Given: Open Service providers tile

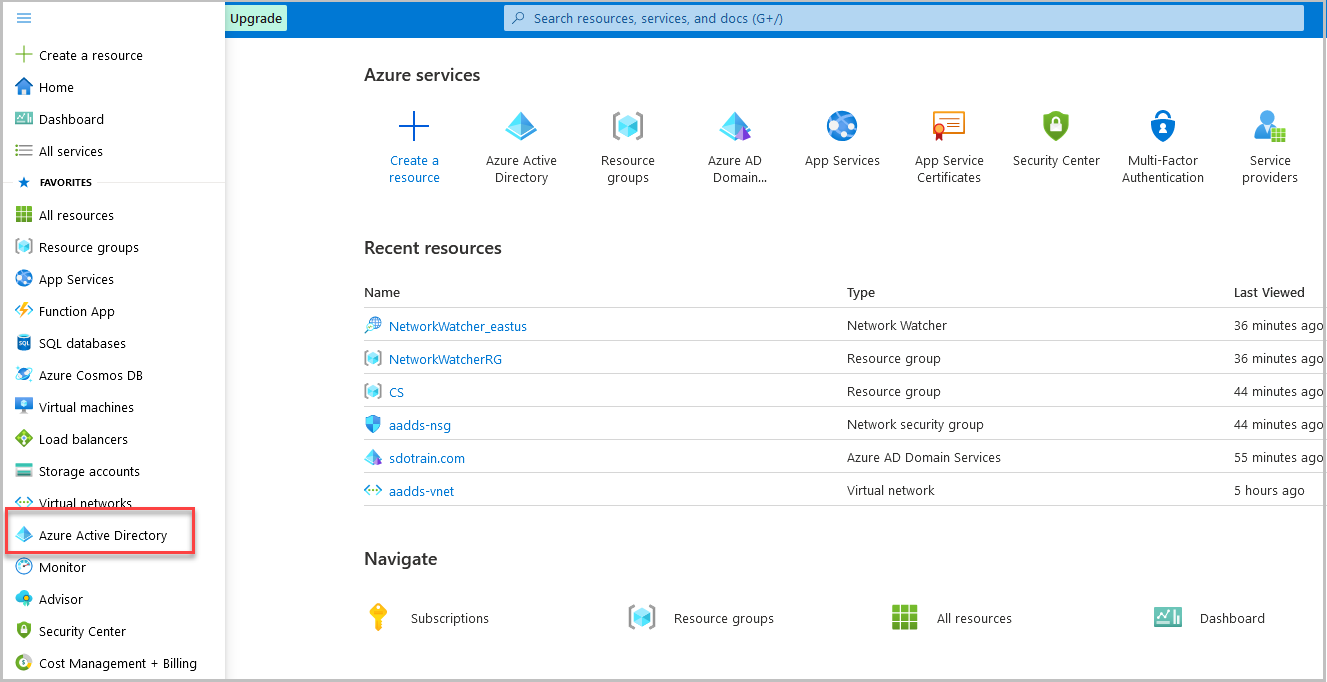Looking at the screenshot, I should (1270, 146).
